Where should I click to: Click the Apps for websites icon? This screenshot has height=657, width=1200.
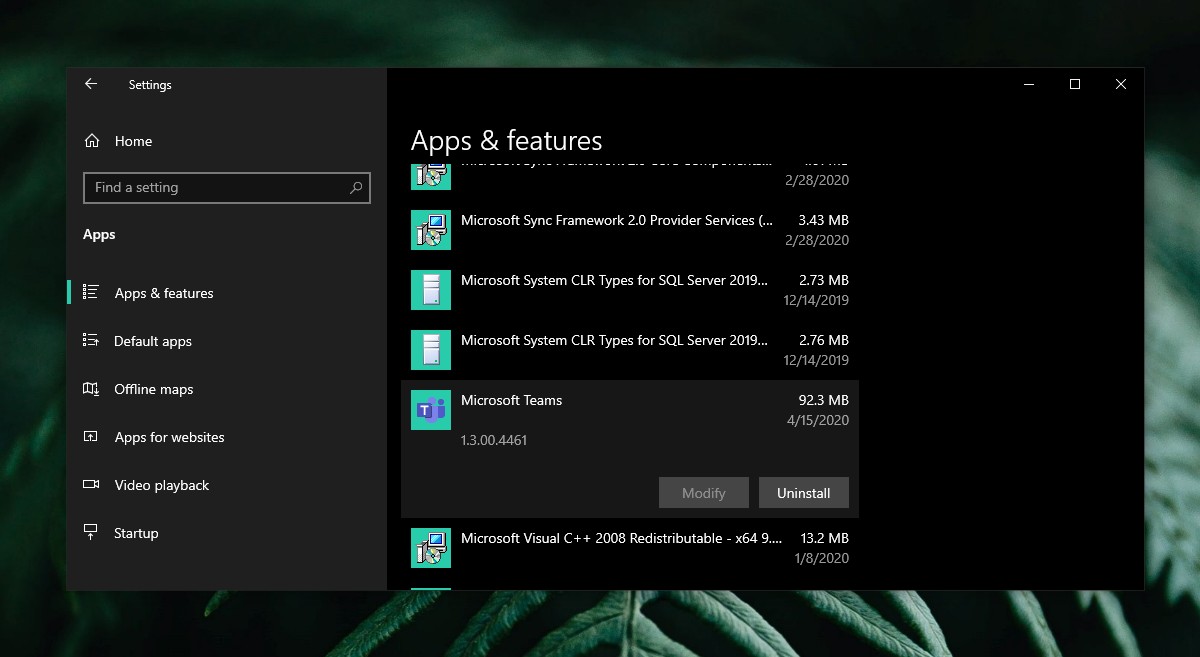click(91, 437)
